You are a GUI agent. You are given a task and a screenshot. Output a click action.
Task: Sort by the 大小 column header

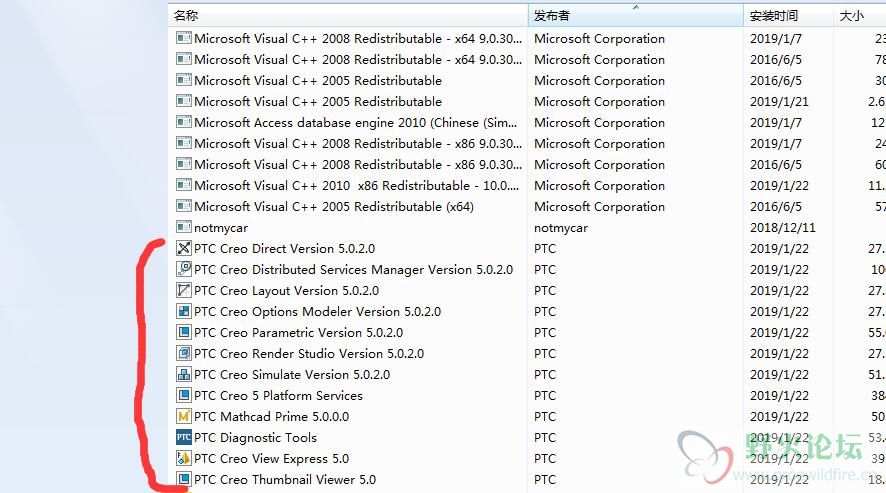pyautogui.click(x=859, y=16)
